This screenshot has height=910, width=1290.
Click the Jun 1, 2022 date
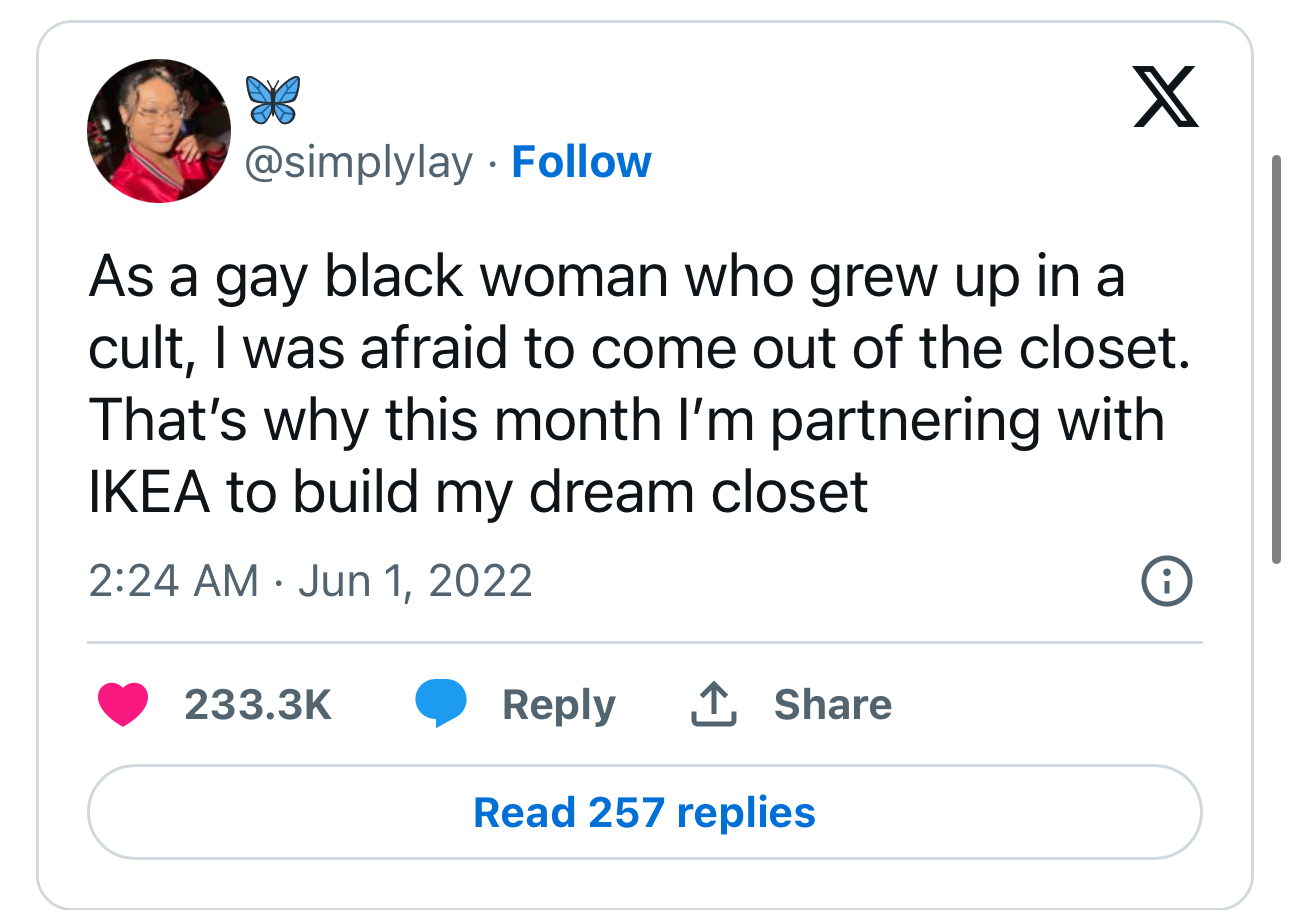[415, 581]
